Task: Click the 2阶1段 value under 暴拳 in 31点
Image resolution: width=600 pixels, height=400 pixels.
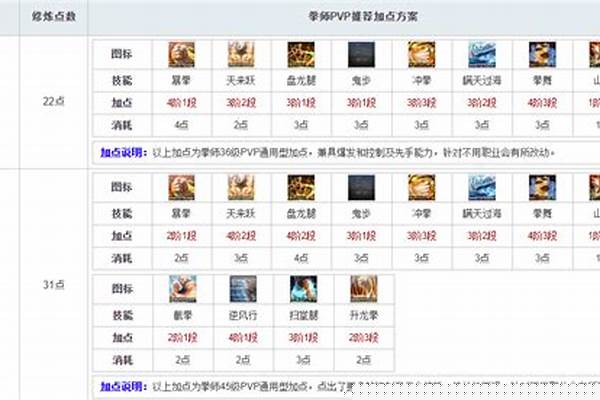Action: coord(181,236)
